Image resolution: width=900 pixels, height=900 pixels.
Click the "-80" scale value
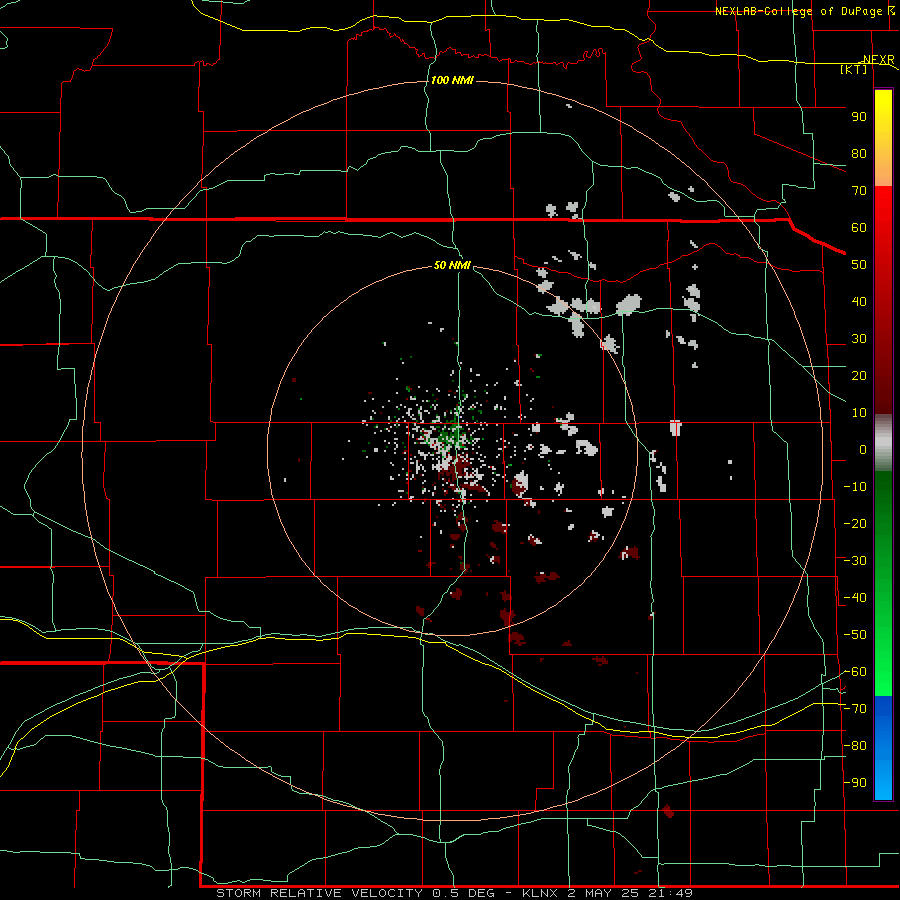(x=855, y=746)
